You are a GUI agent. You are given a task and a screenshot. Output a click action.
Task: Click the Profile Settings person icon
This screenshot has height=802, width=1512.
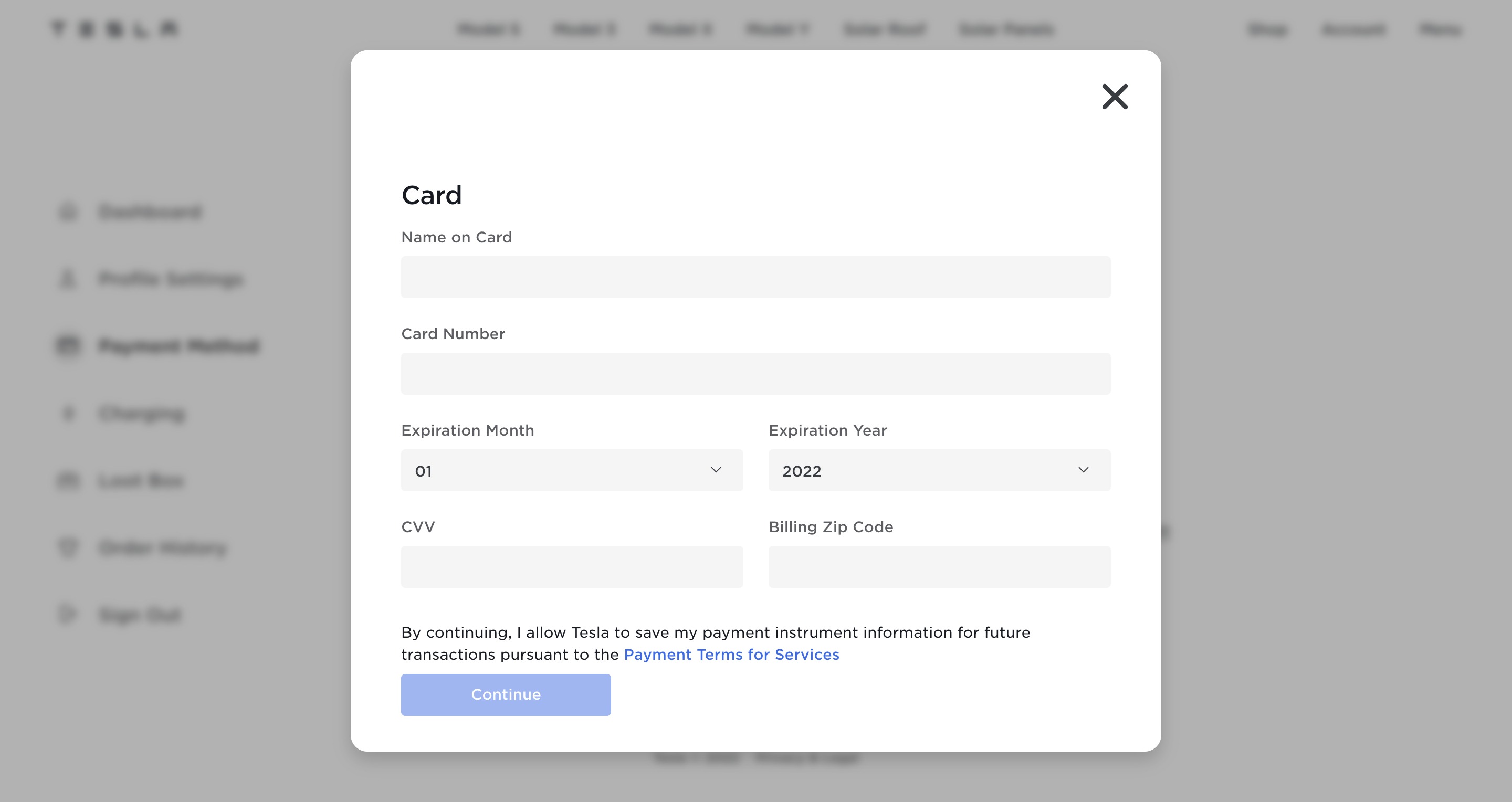pos(68,279)
